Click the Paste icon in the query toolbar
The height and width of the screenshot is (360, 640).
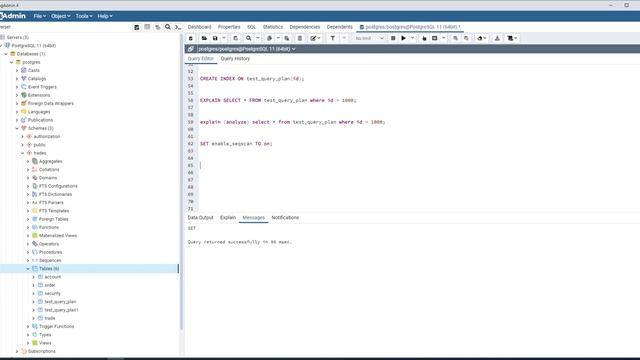287,38
